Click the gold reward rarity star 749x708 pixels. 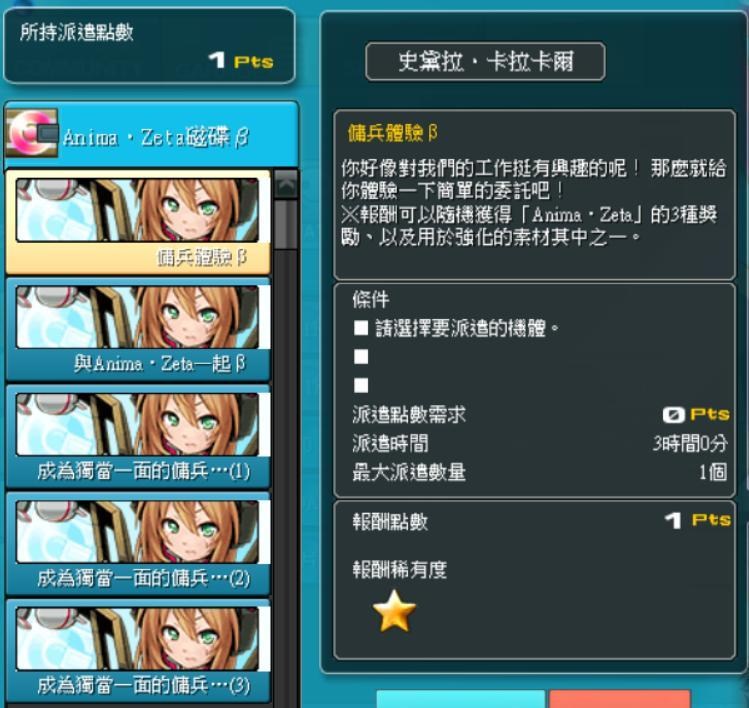(394, 611)
